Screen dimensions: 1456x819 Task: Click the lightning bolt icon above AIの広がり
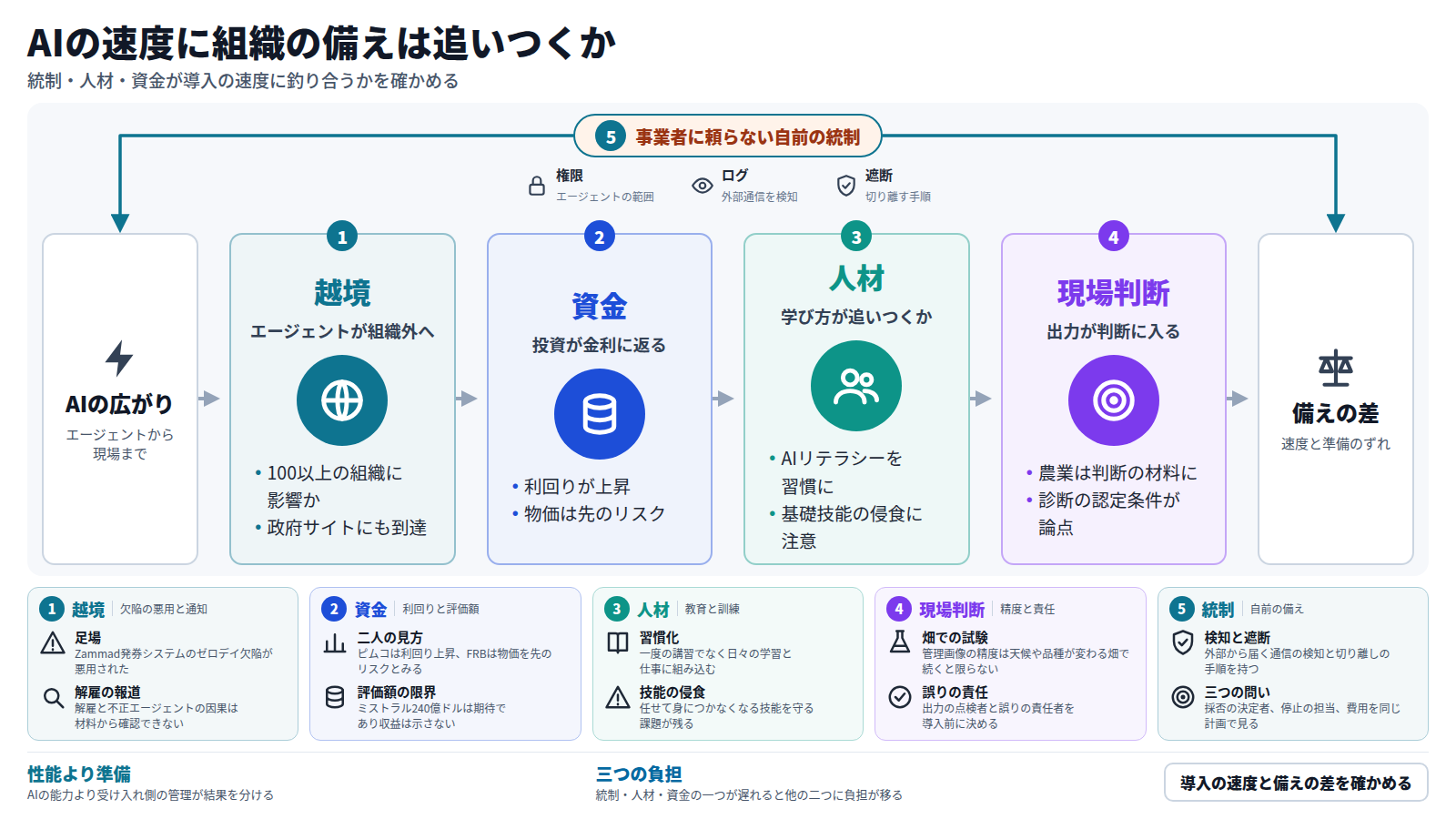[119, 359]
